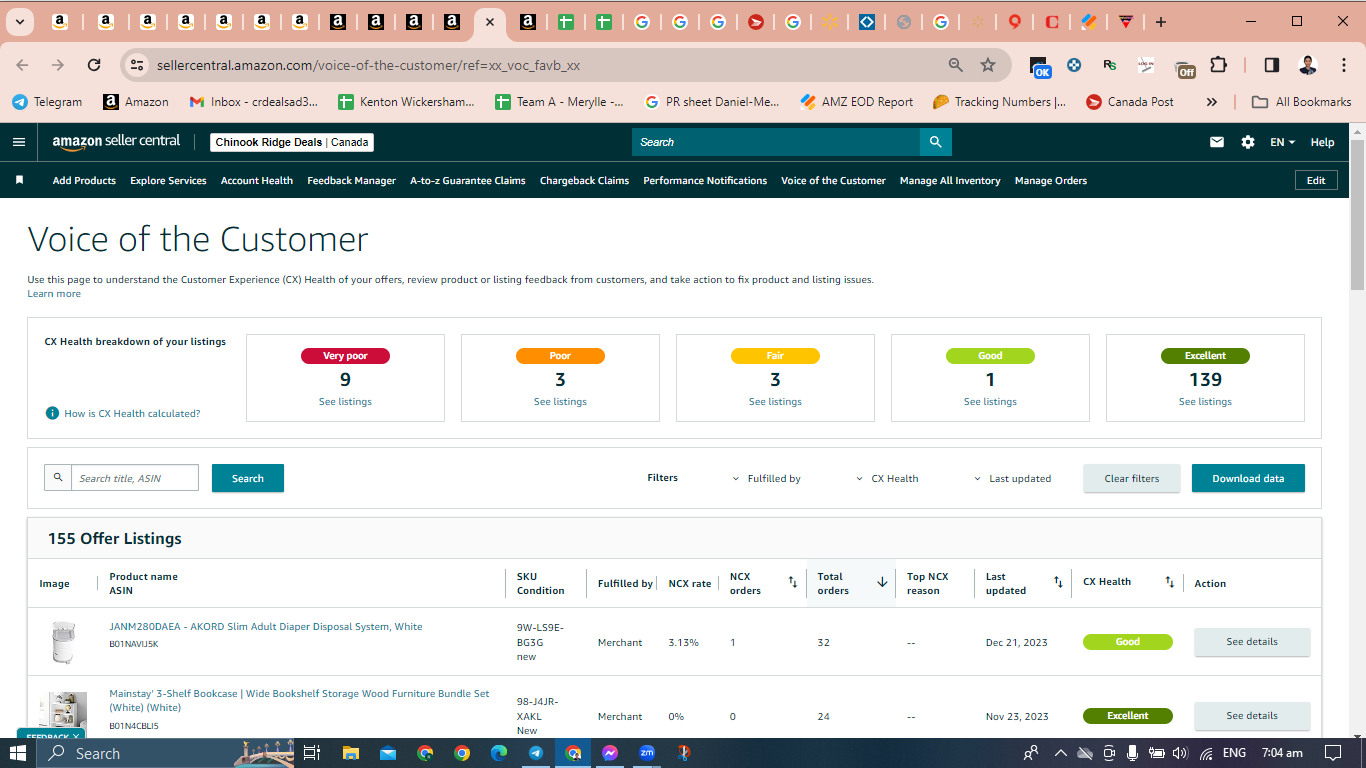Open How is CX Health calculated?
Viewport: 1366px width, 768px height.
(x=132, y=413)
